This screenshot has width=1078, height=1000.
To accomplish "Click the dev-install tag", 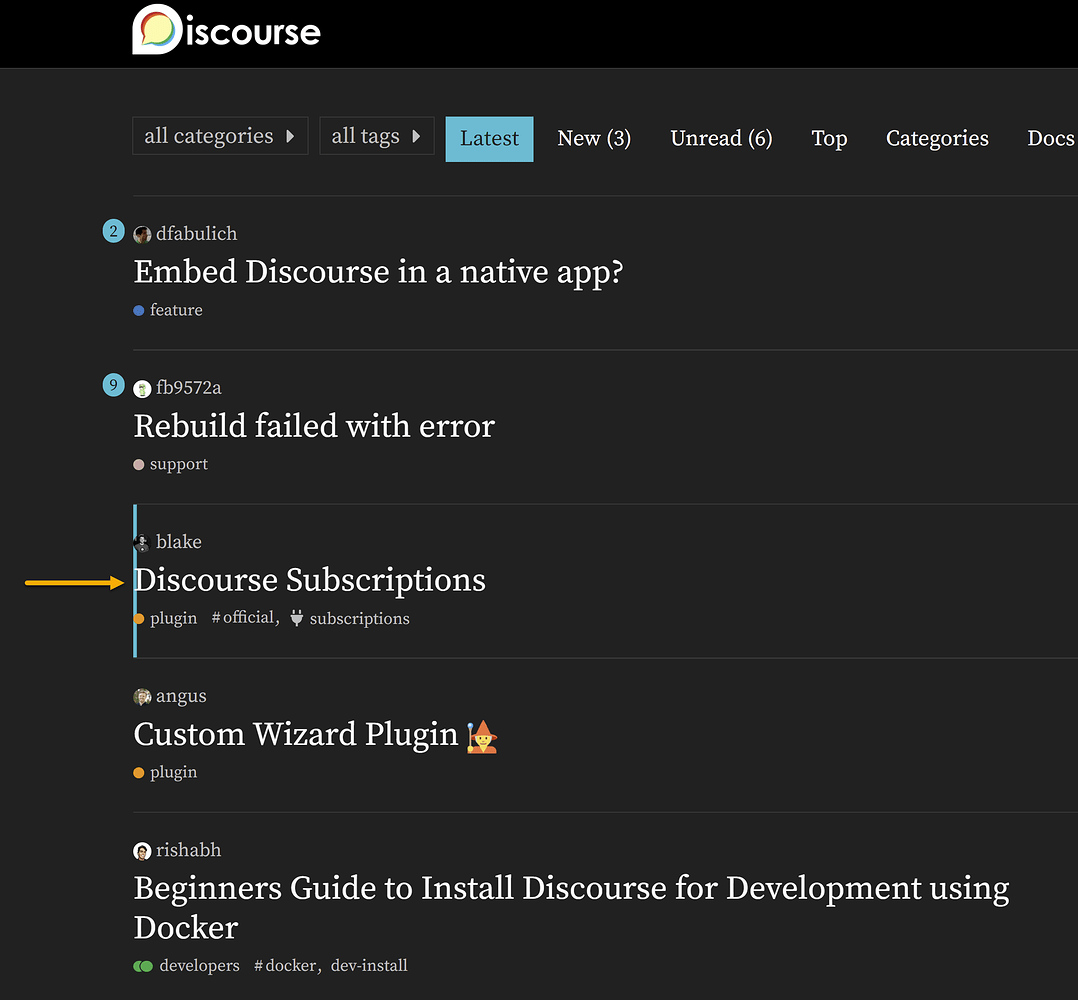I will [x=369, y=965].
